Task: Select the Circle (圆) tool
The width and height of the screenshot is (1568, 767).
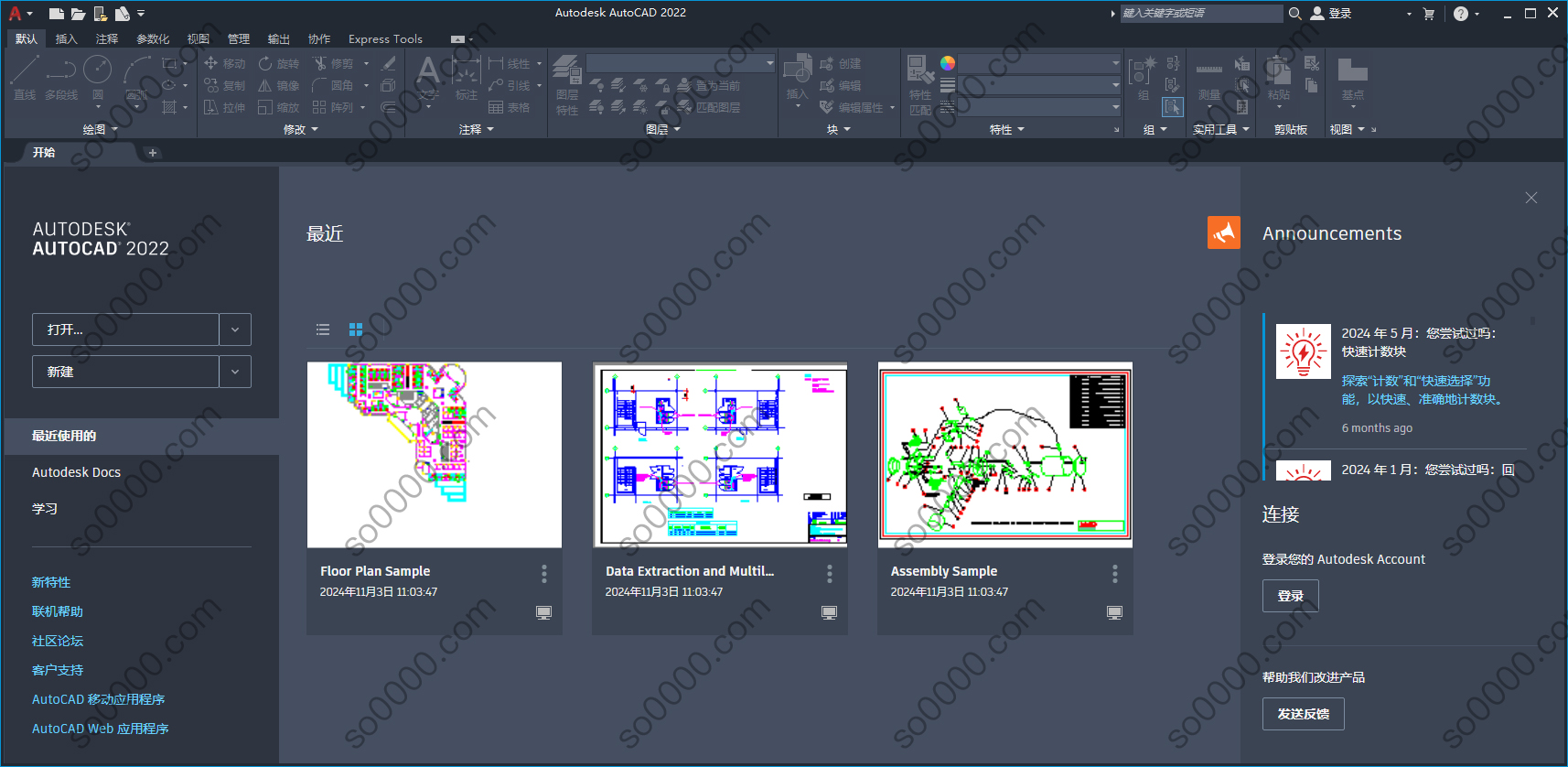Action: pyautogui.click(x=98, y=79)
